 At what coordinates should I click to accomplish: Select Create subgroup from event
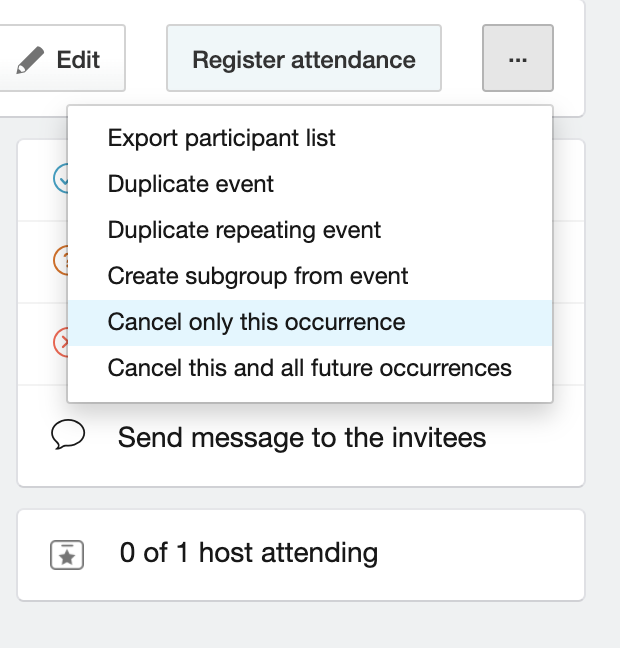tap(258, 276)
